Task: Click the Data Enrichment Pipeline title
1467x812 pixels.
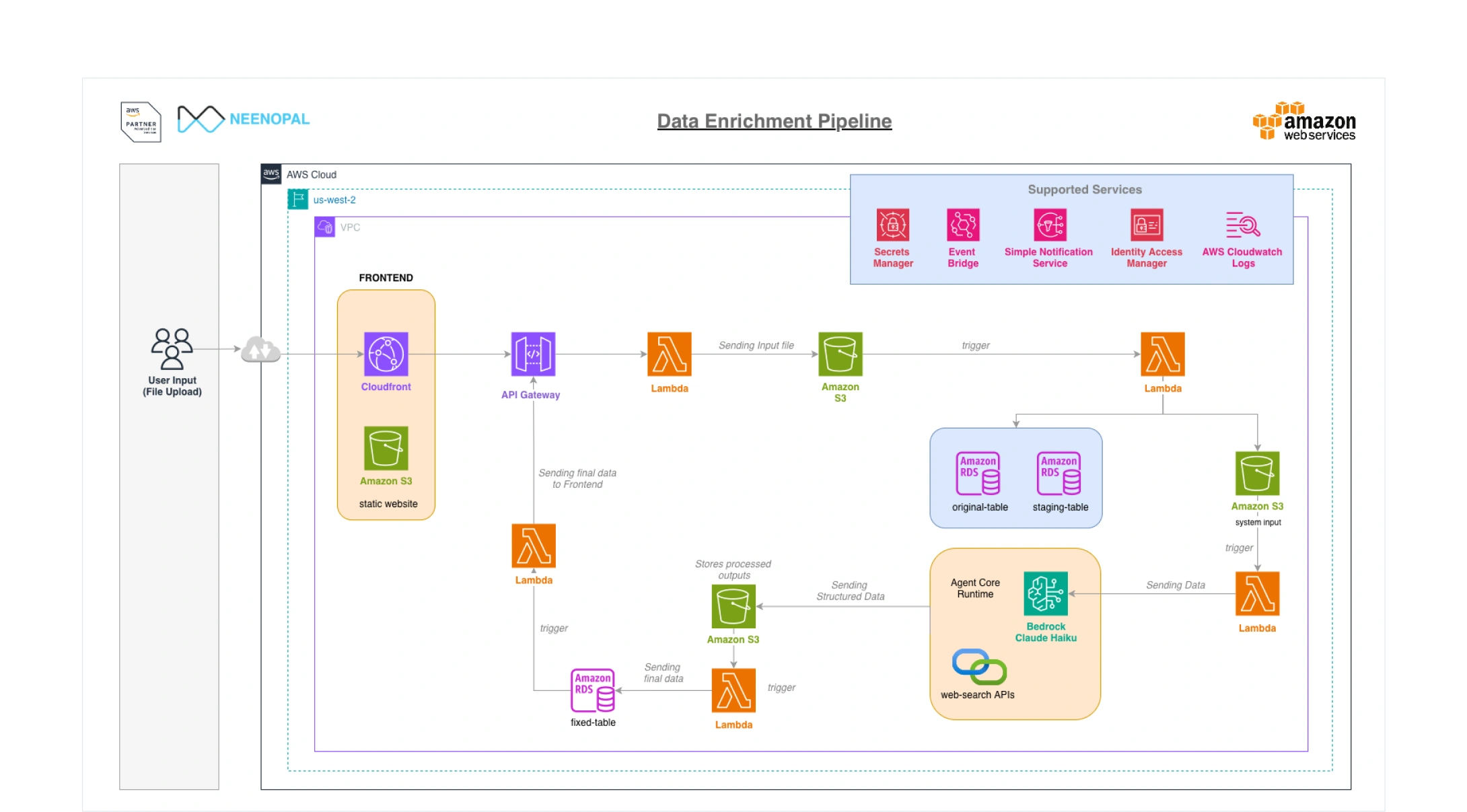Action: [774, 121]
